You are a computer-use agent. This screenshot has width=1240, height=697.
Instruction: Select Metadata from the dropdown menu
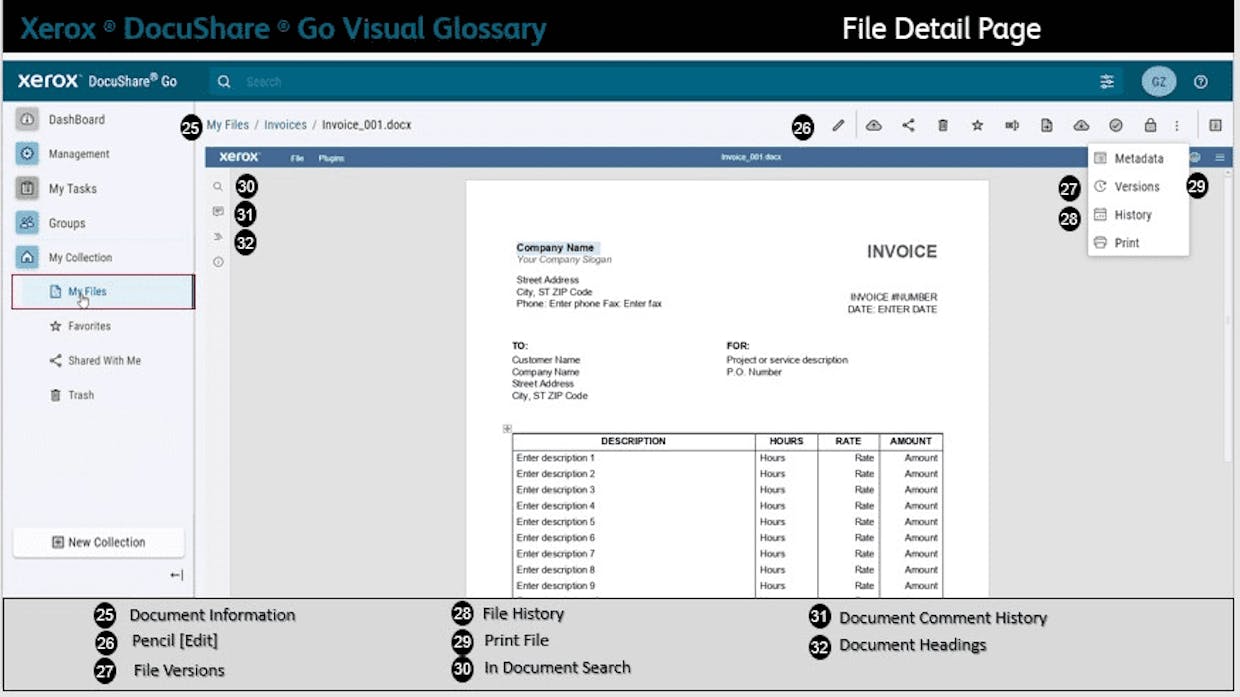[x=1139, y=158]
